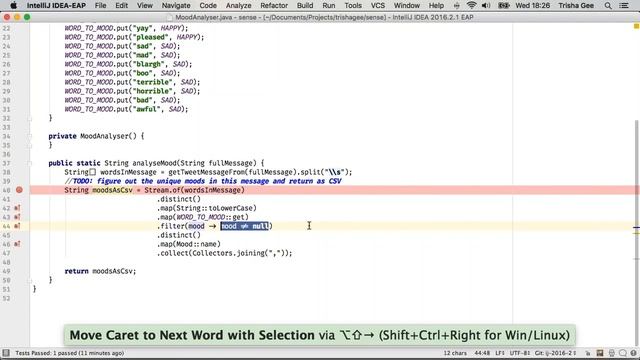This screenshot has width=640, height=360.
Task: Click the selected text mood != null
Action: click(x=244, y=226)
